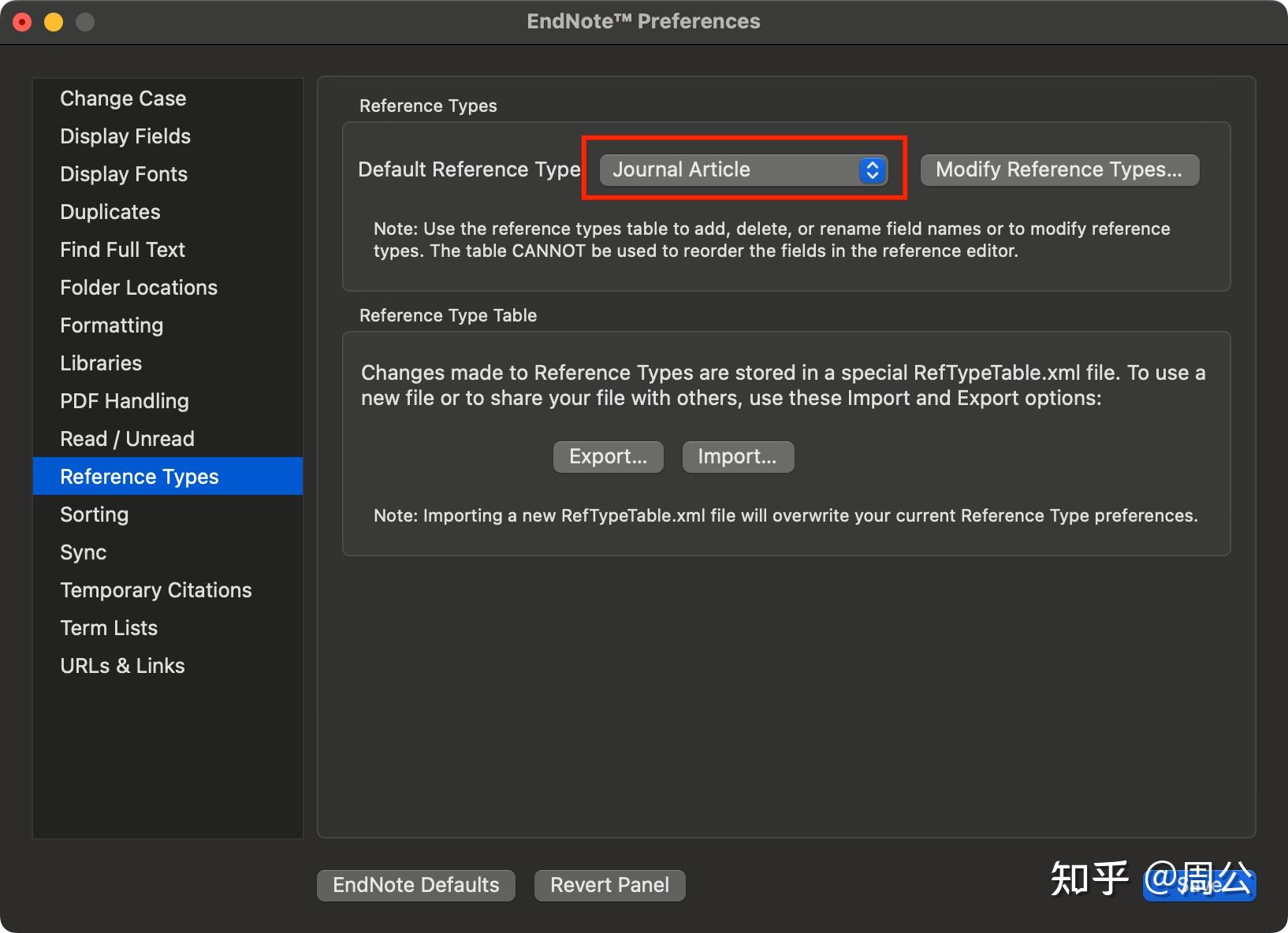
Task: Export the Reference Type Table
Action: click(x=608, y=456)
